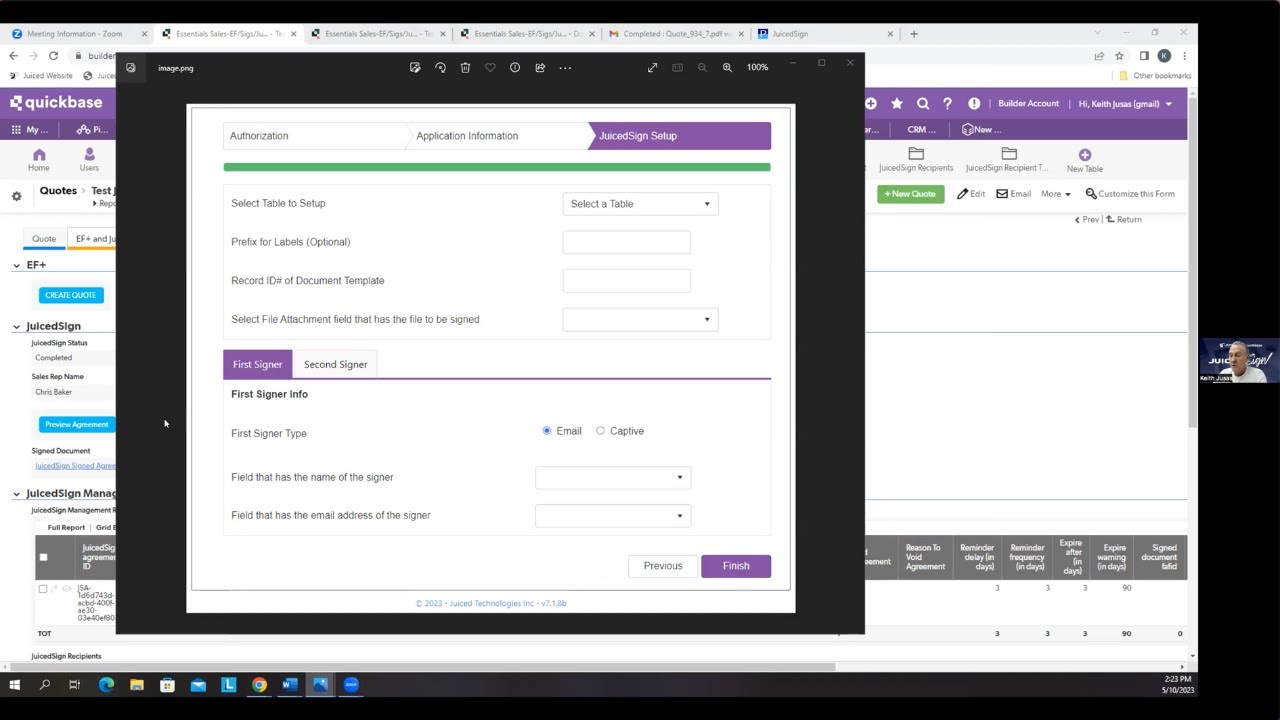Open file info in Photos viewer
Viewport: 1280px width, 720px height.
(515, 68)
